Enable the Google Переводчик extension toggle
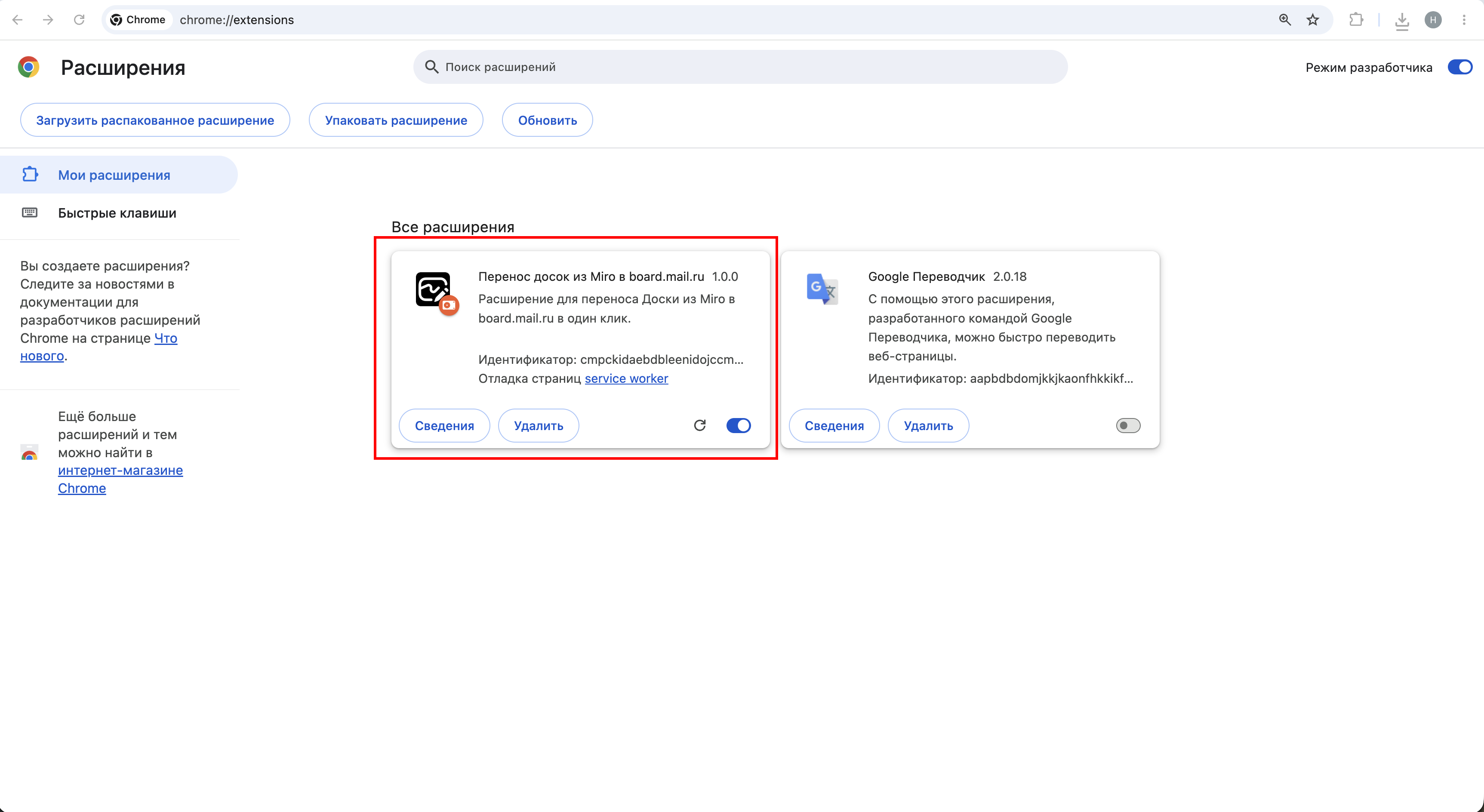The width and height of the screenshot is (1484, 812). pos(1128,426)
